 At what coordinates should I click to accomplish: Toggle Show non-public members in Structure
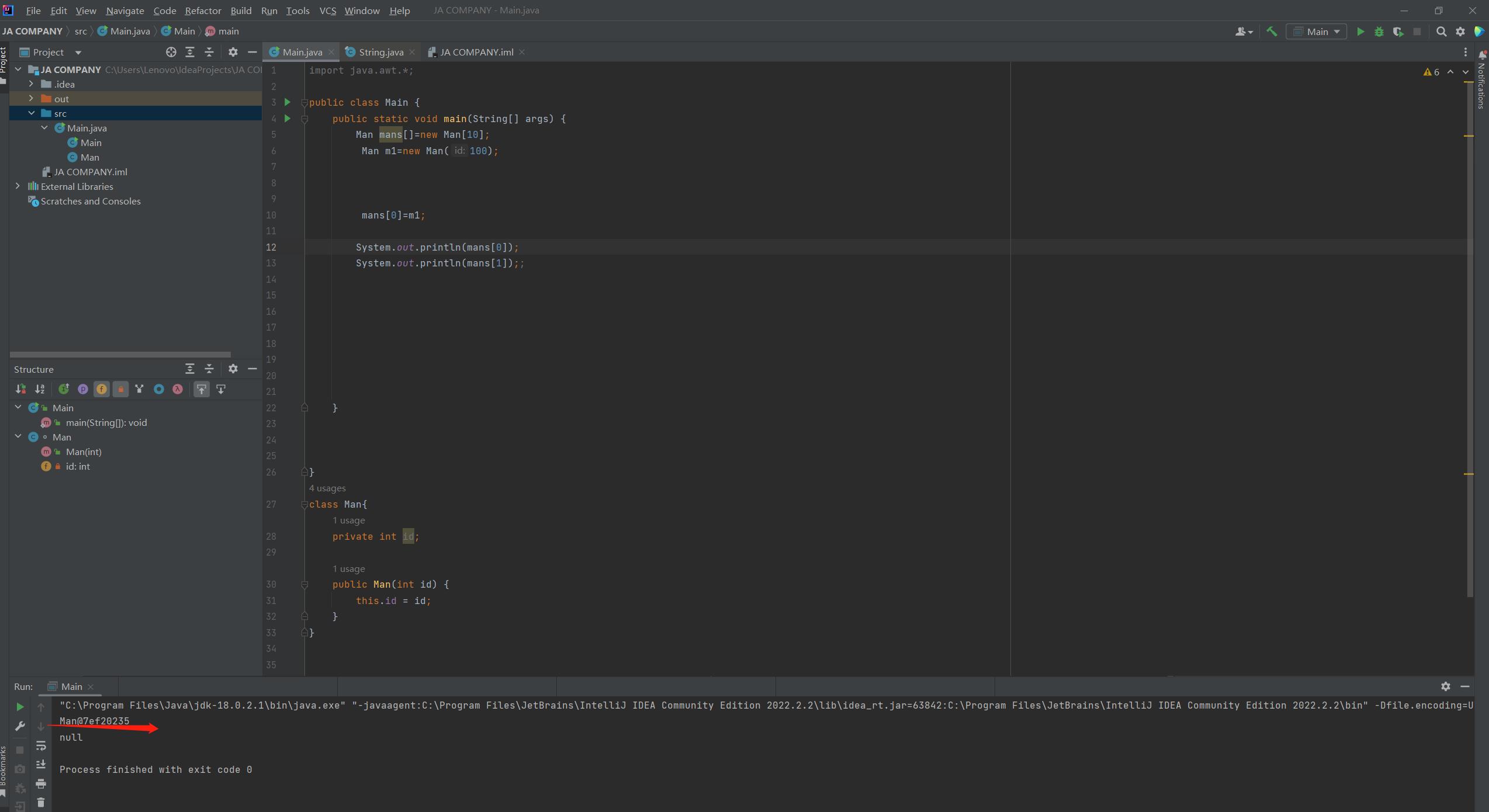click(120, 389)
